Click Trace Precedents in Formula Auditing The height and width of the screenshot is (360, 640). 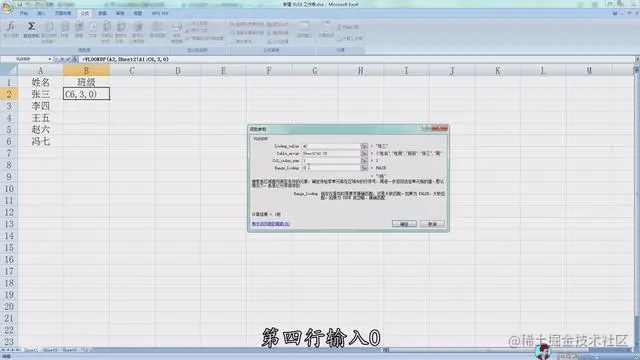(x=247, y=24)
